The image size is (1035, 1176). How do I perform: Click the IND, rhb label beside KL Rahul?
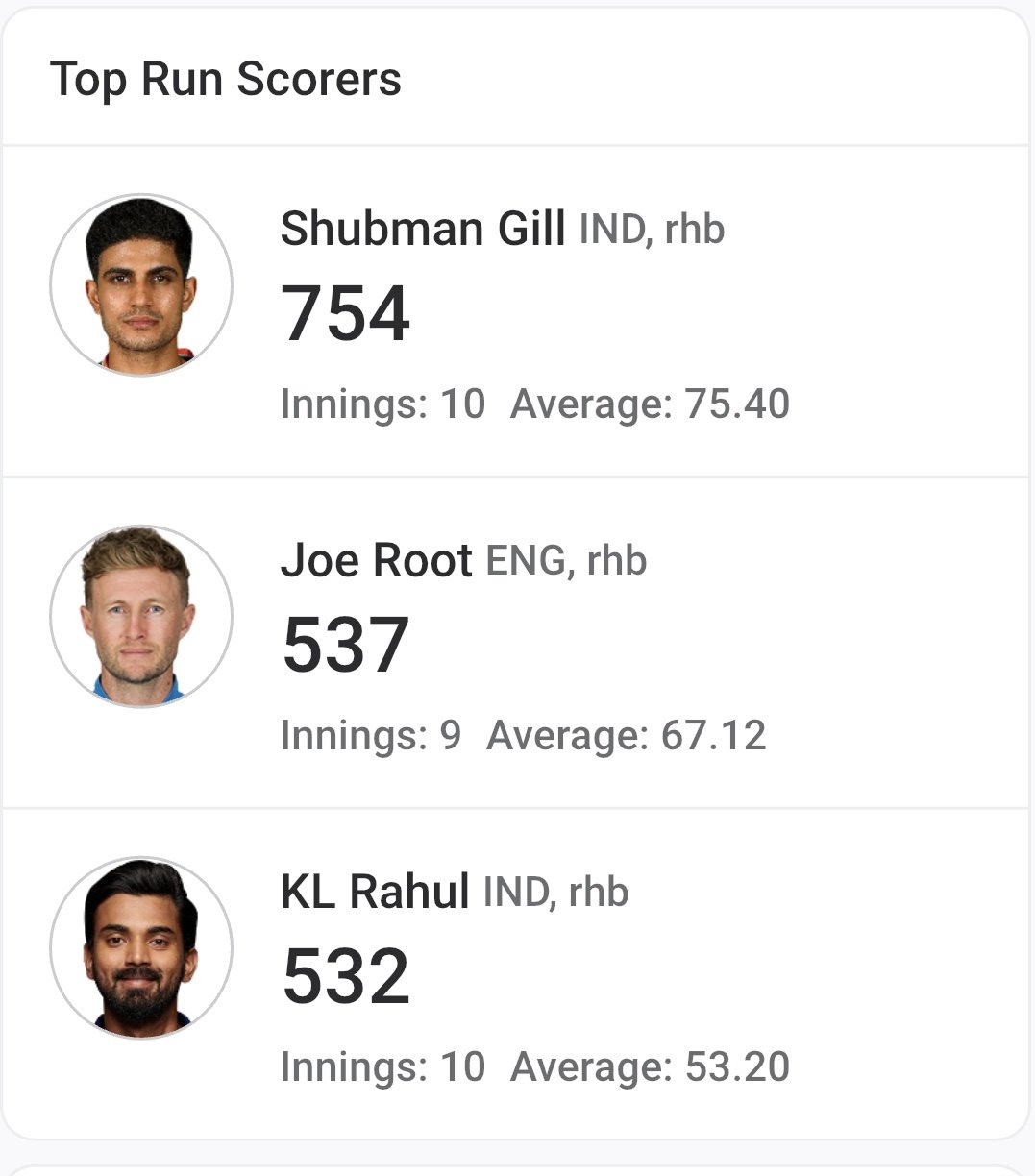pos(555,893)
